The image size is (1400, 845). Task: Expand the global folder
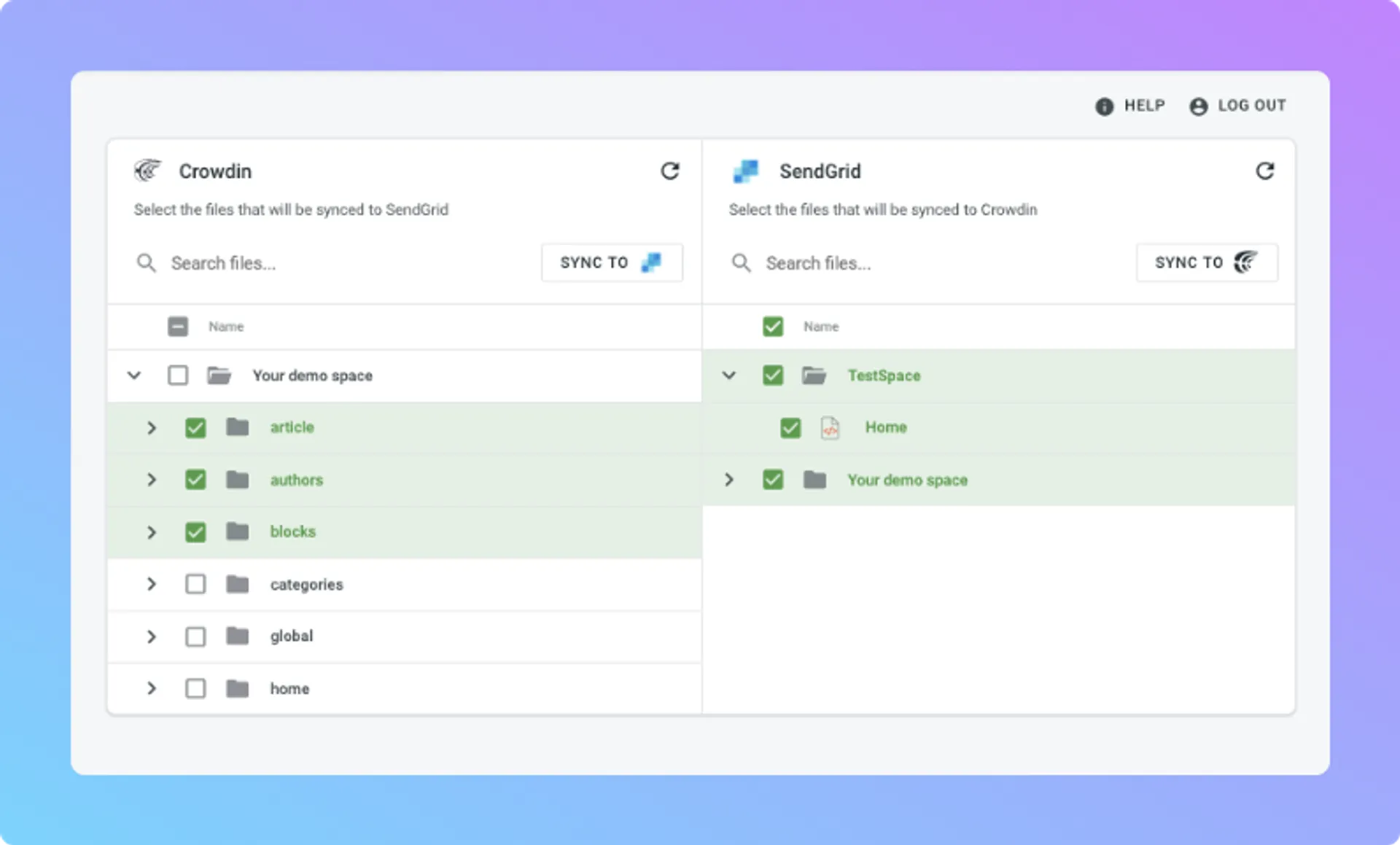coord(152,636)
